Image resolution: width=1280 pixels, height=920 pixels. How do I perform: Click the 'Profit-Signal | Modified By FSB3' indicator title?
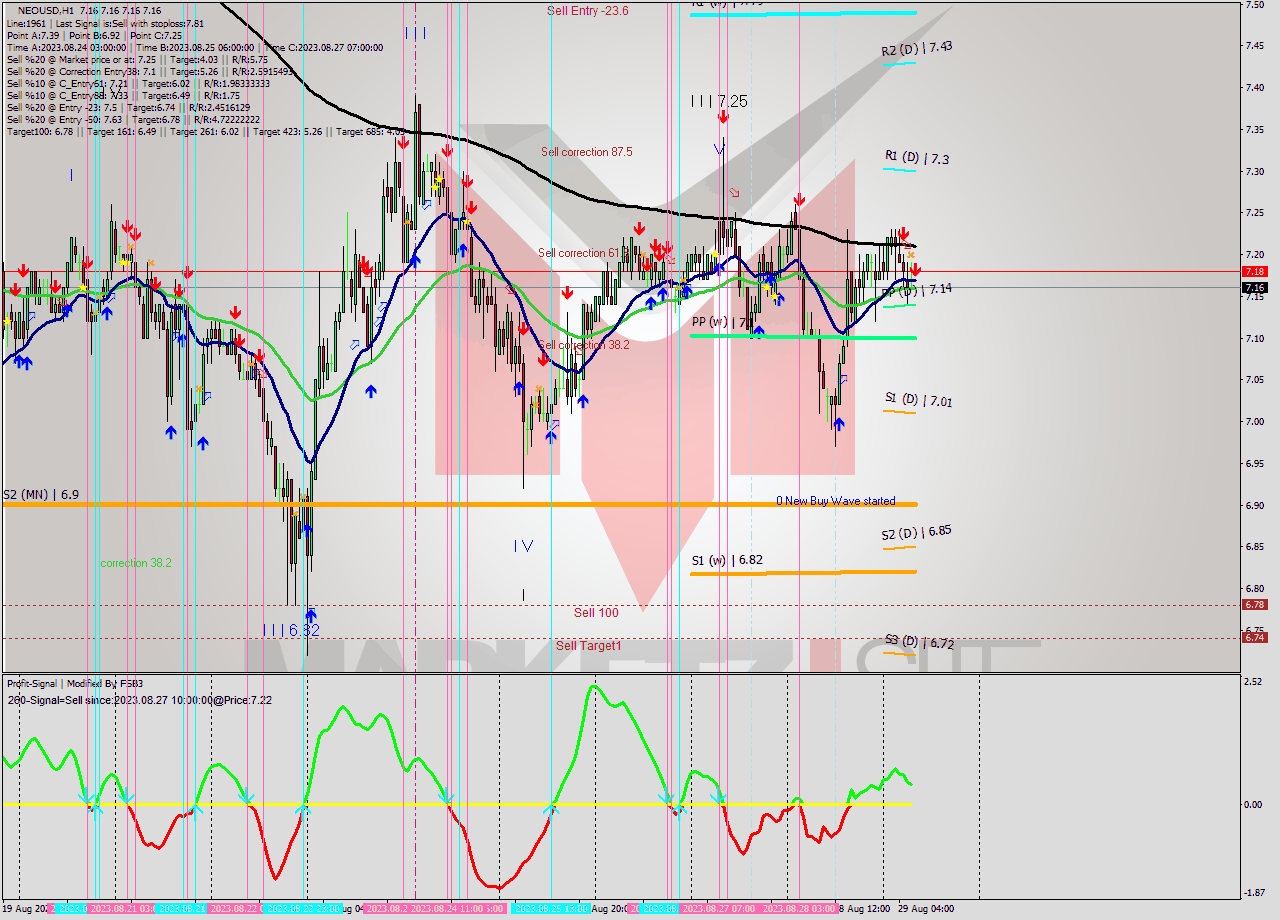tap(75, 684)
